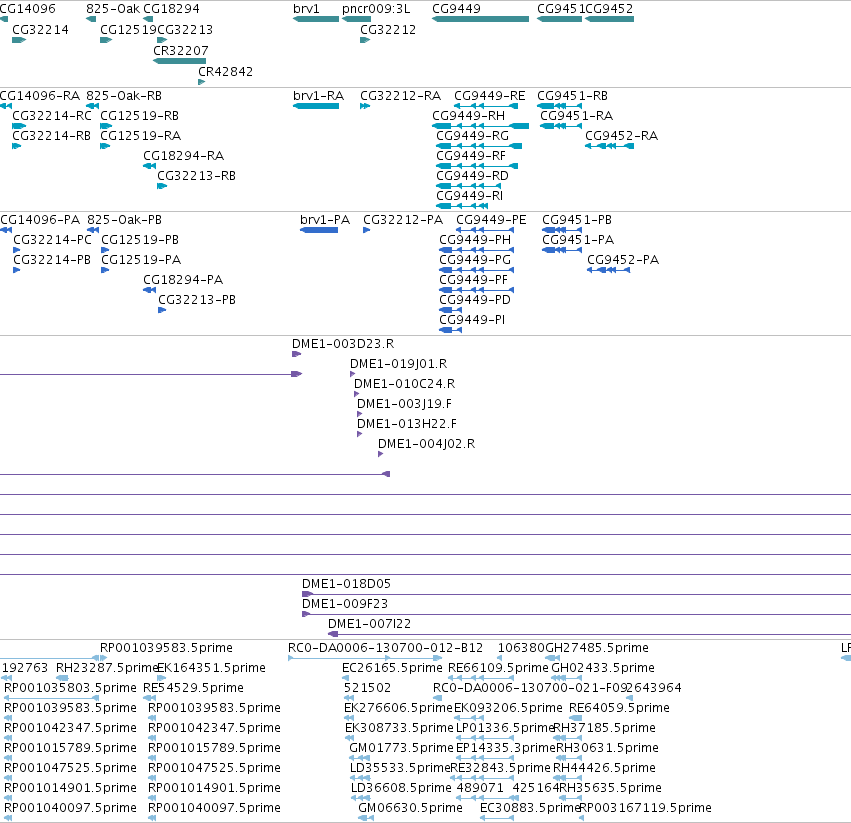
Task: Open the CG9451-PA protein label
Action: [x=578, y=240]
